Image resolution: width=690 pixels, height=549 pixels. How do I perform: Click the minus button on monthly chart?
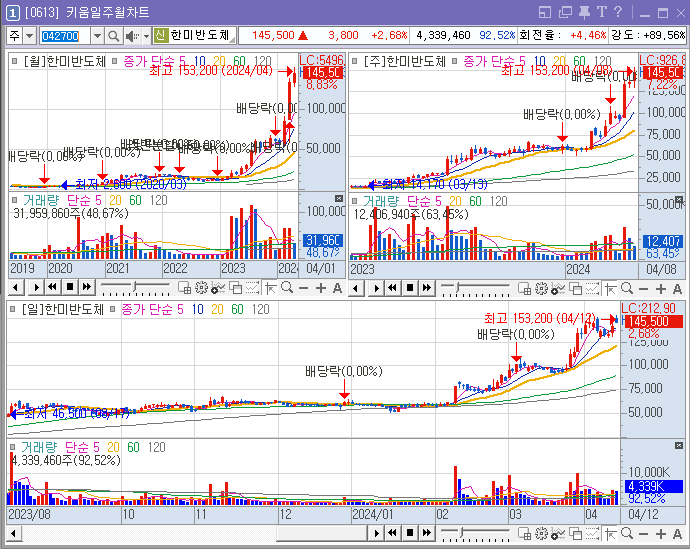(x=304, y=289)
